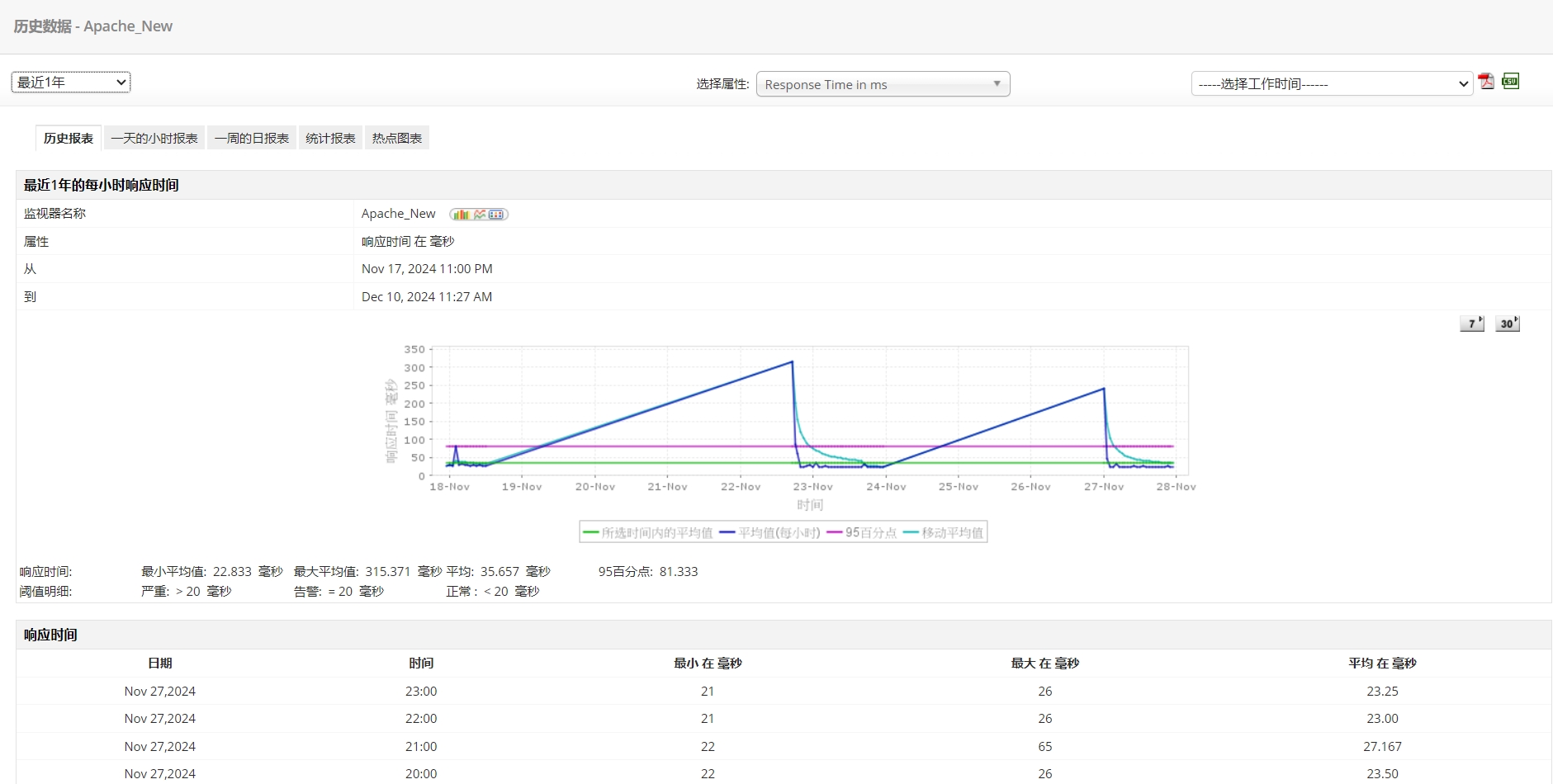Screen dimensions: 1553x784
Task: Click the end date Dec 10, 2024 11:27 AM
Action: click(x=427, y=297)
